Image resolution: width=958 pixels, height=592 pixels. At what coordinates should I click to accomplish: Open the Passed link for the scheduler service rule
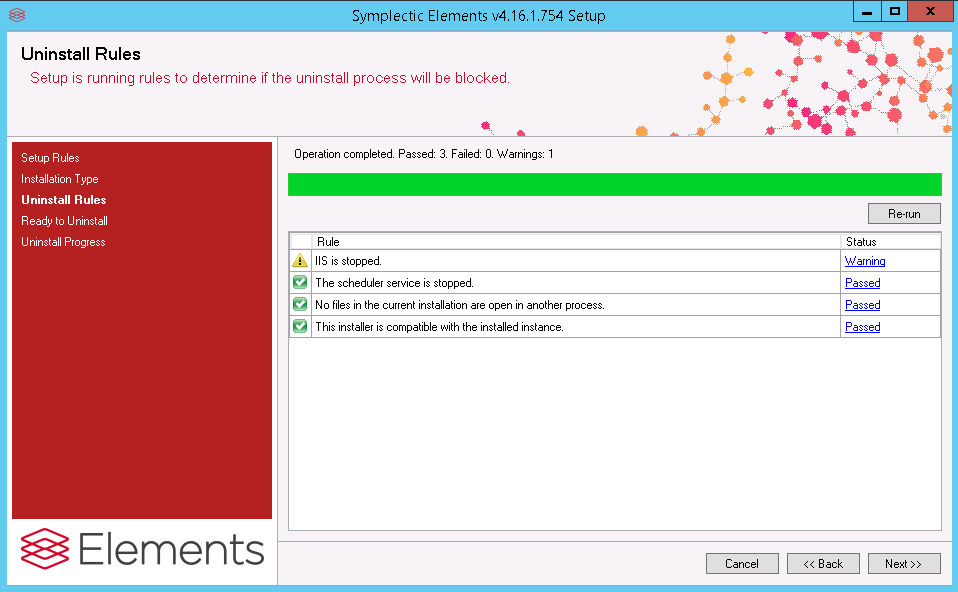click(x=862, y=283)
